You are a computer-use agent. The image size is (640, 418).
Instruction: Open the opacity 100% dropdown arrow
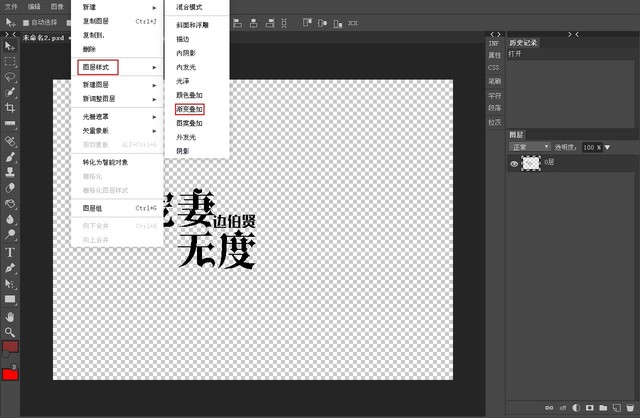coord(607,147)
